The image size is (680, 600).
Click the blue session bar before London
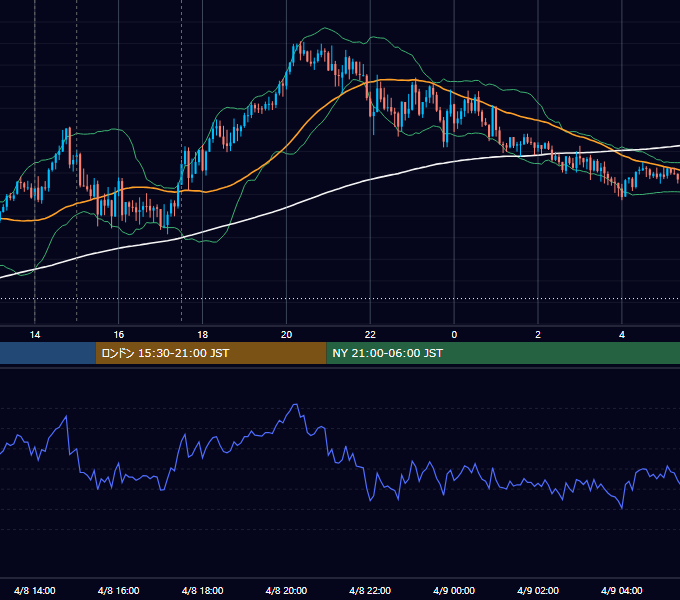click(48, 353)
